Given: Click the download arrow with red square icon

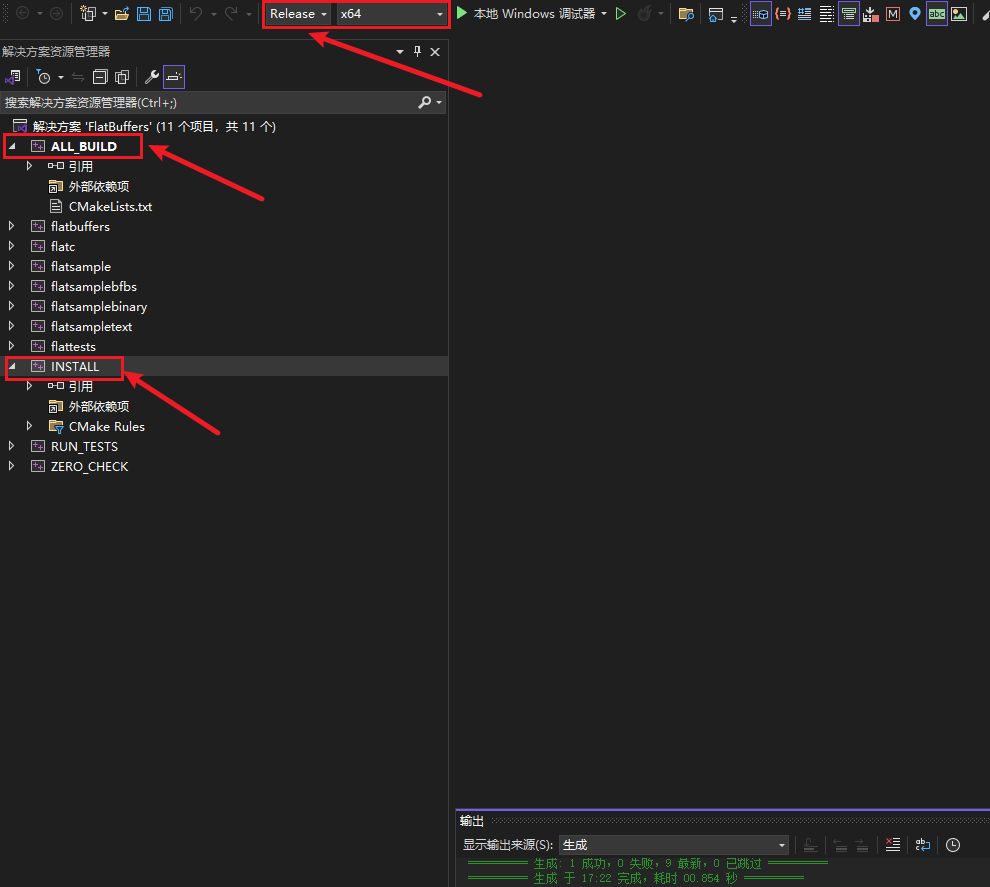Looking at the screenshot, I should tap(871, 14).
